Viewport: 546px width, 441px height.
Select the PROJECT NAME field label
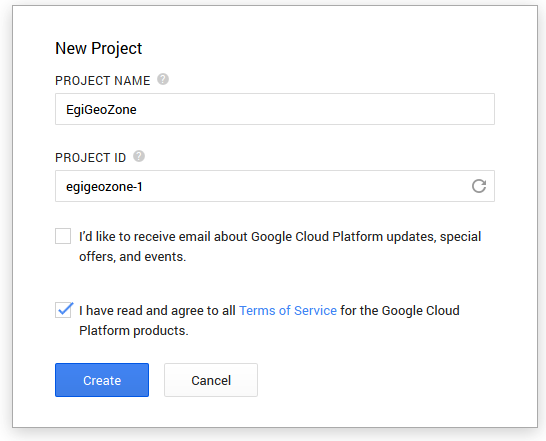[103, 81]
